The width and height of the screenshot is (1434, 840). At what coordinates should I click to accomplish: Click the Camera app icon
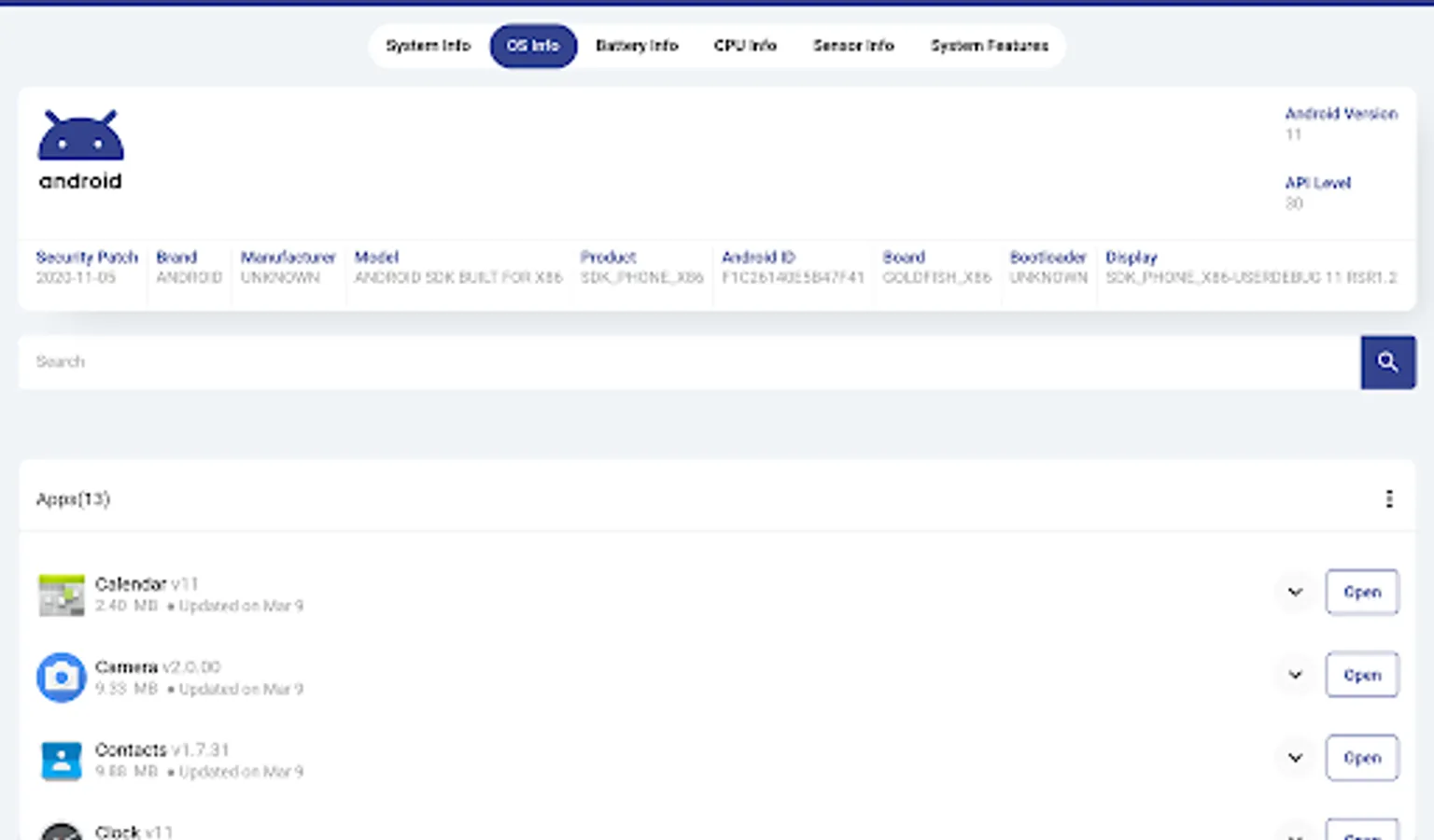point(61,677)
